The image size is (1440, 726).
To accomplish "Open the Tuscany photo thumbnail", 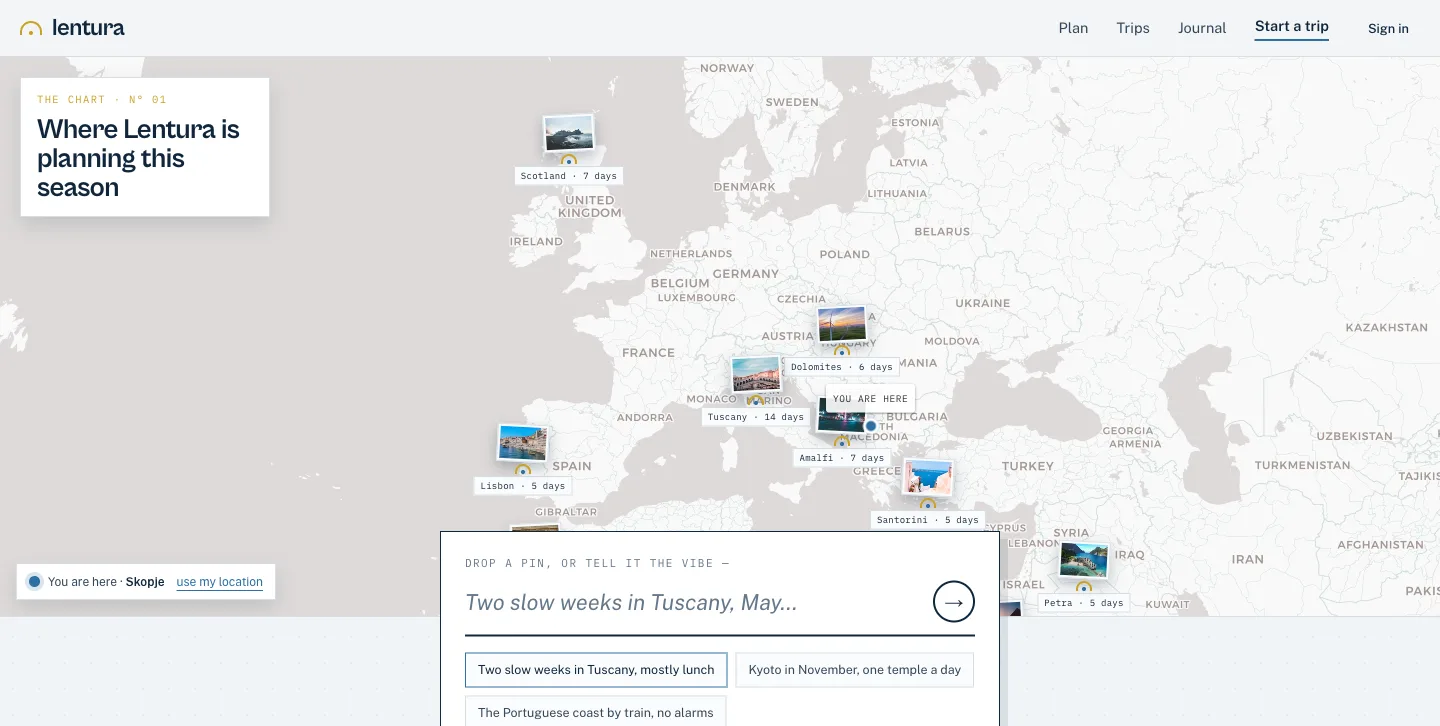I will pos(756,375).
